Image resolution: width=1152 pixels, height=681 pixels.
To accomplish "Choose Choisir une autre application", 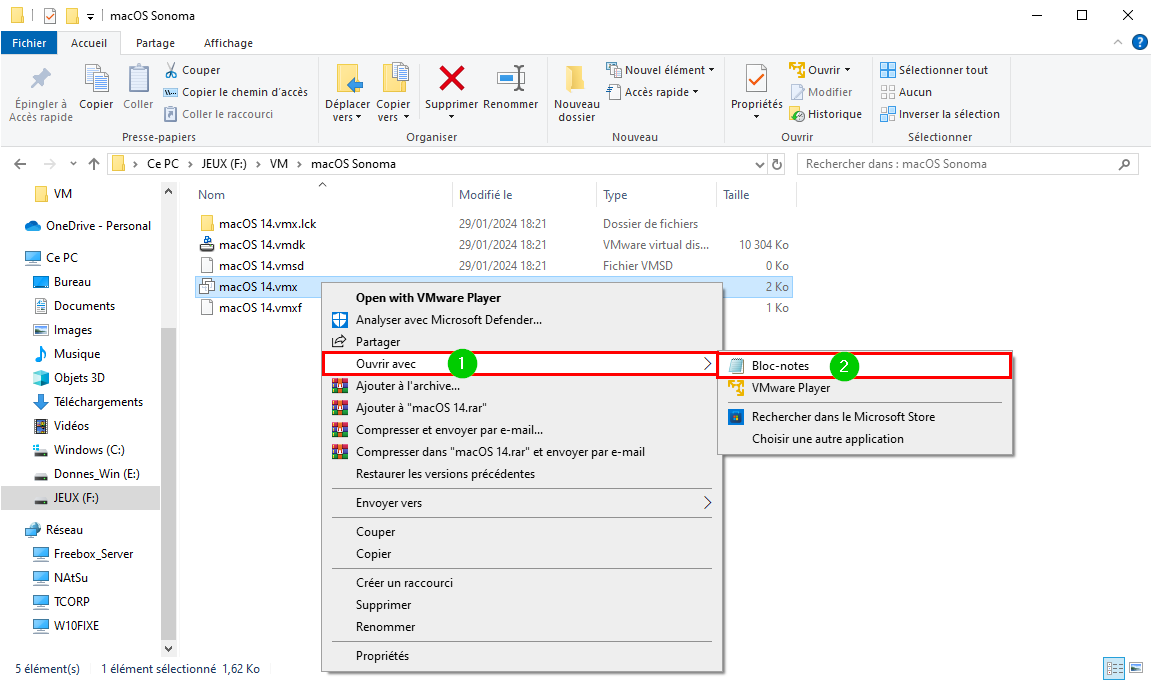I will point(827,439).
